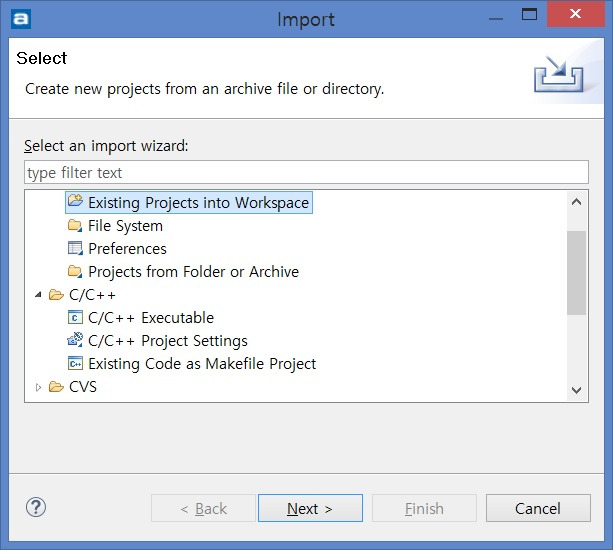Open help via the question mark icon
The width and height of the screenshot is (613, 550).
point(36,507)
